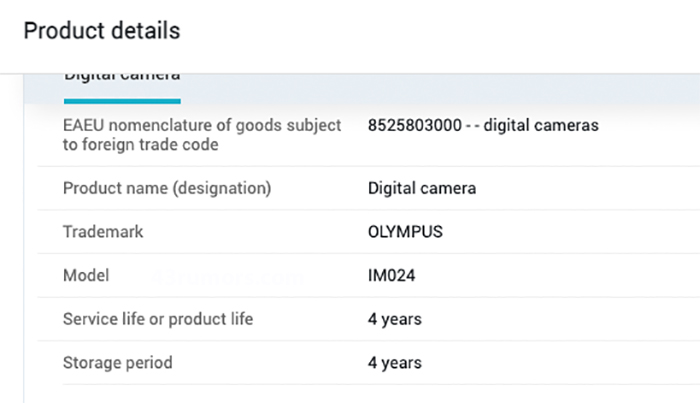This screenshot has height=403, width=700.
Task: Select the 4 years service life value
Action: pos(394,319)
